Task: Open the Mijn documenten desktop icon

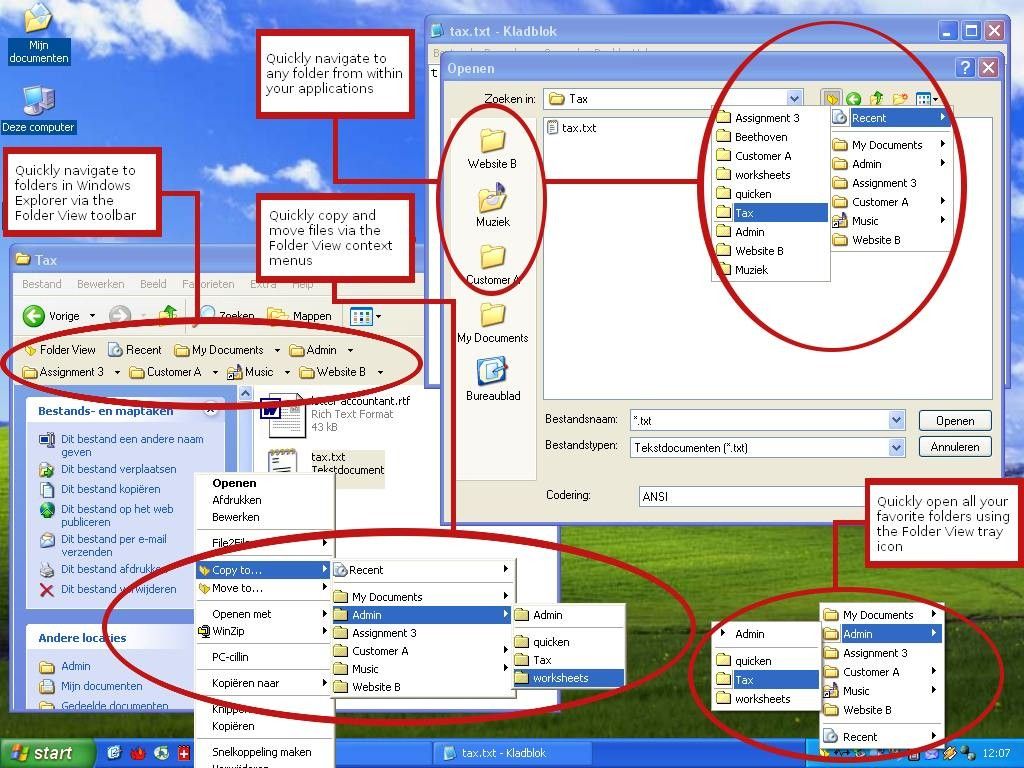Action: (x=38, y=30)
